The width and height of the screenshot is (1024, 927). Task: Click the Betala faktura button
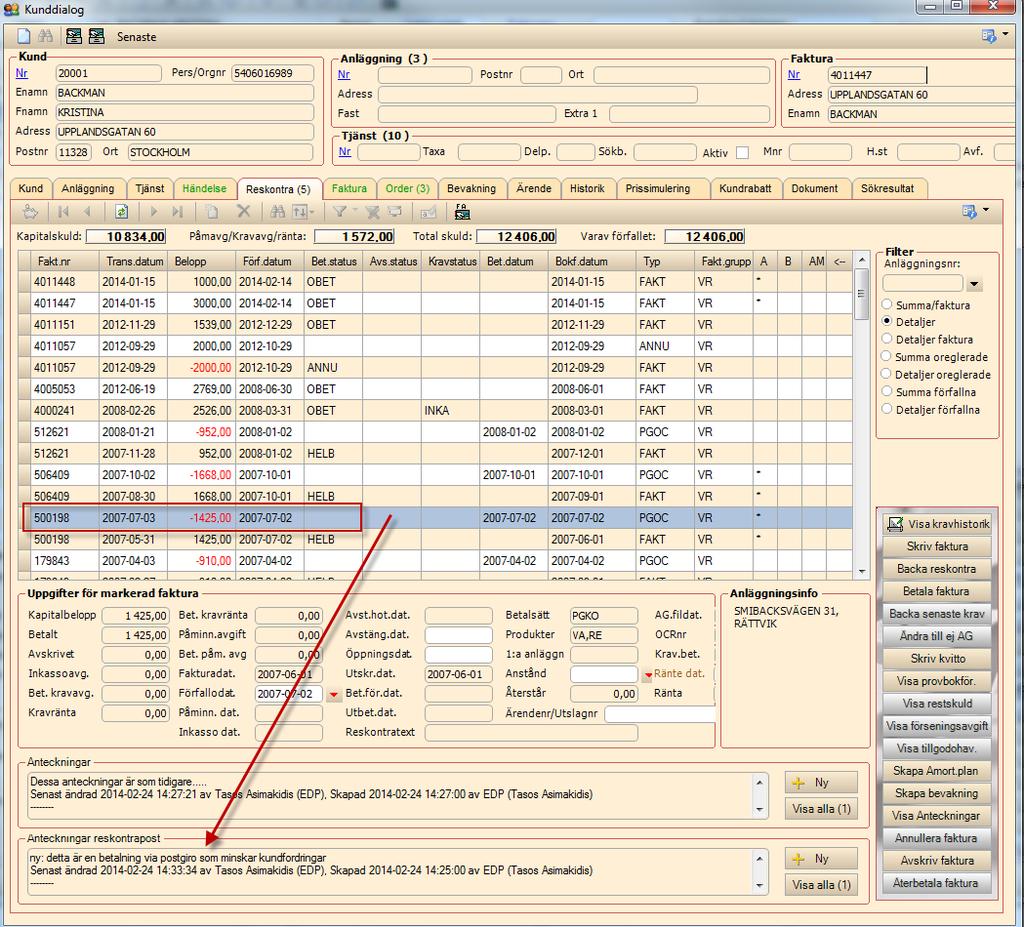tap(937, 591)
